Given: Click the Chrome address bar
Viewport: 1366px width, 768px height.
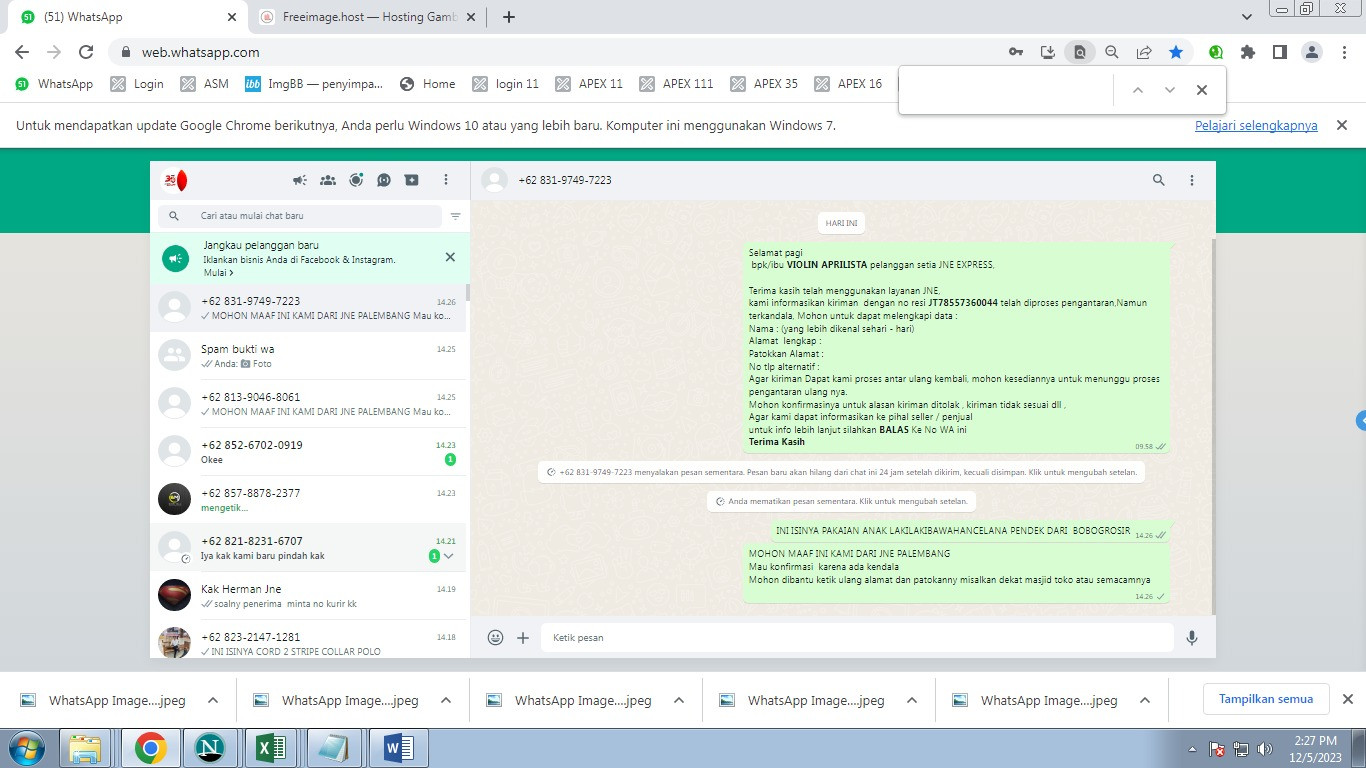Looking at the screenshot, I should [x=560, y=52].
